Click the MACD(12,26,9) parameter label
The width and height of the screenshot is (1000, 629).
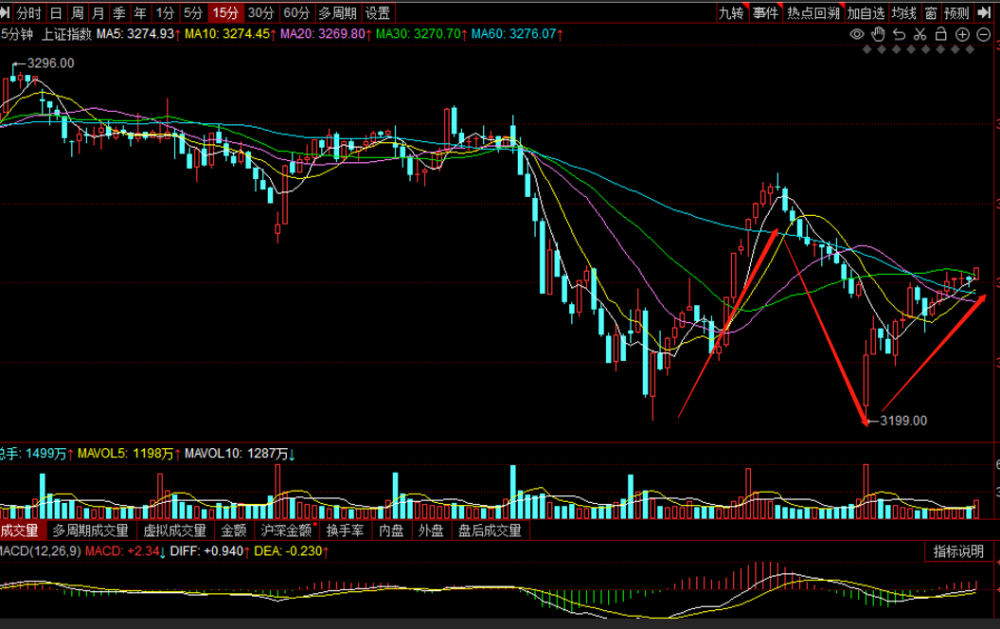point(40,551)
